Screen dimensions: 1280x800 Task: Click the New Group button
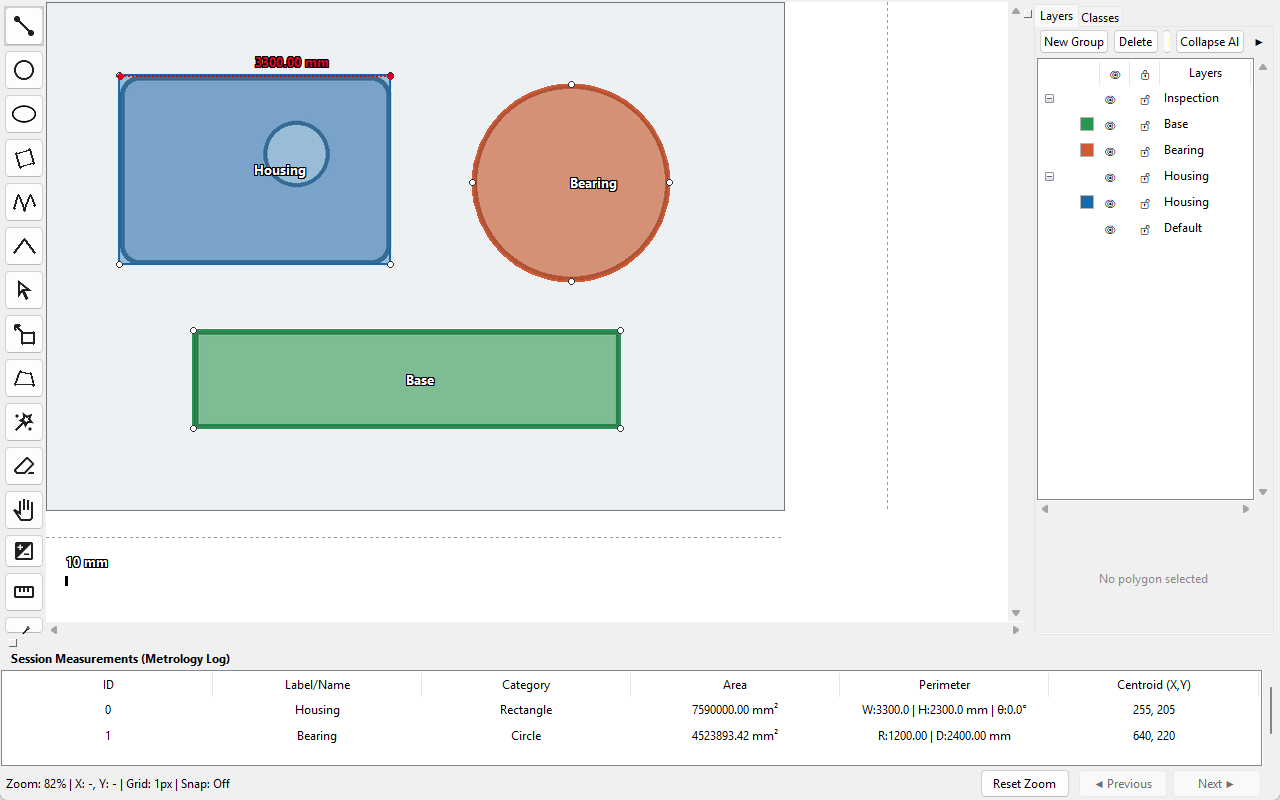click(1074, 42)
